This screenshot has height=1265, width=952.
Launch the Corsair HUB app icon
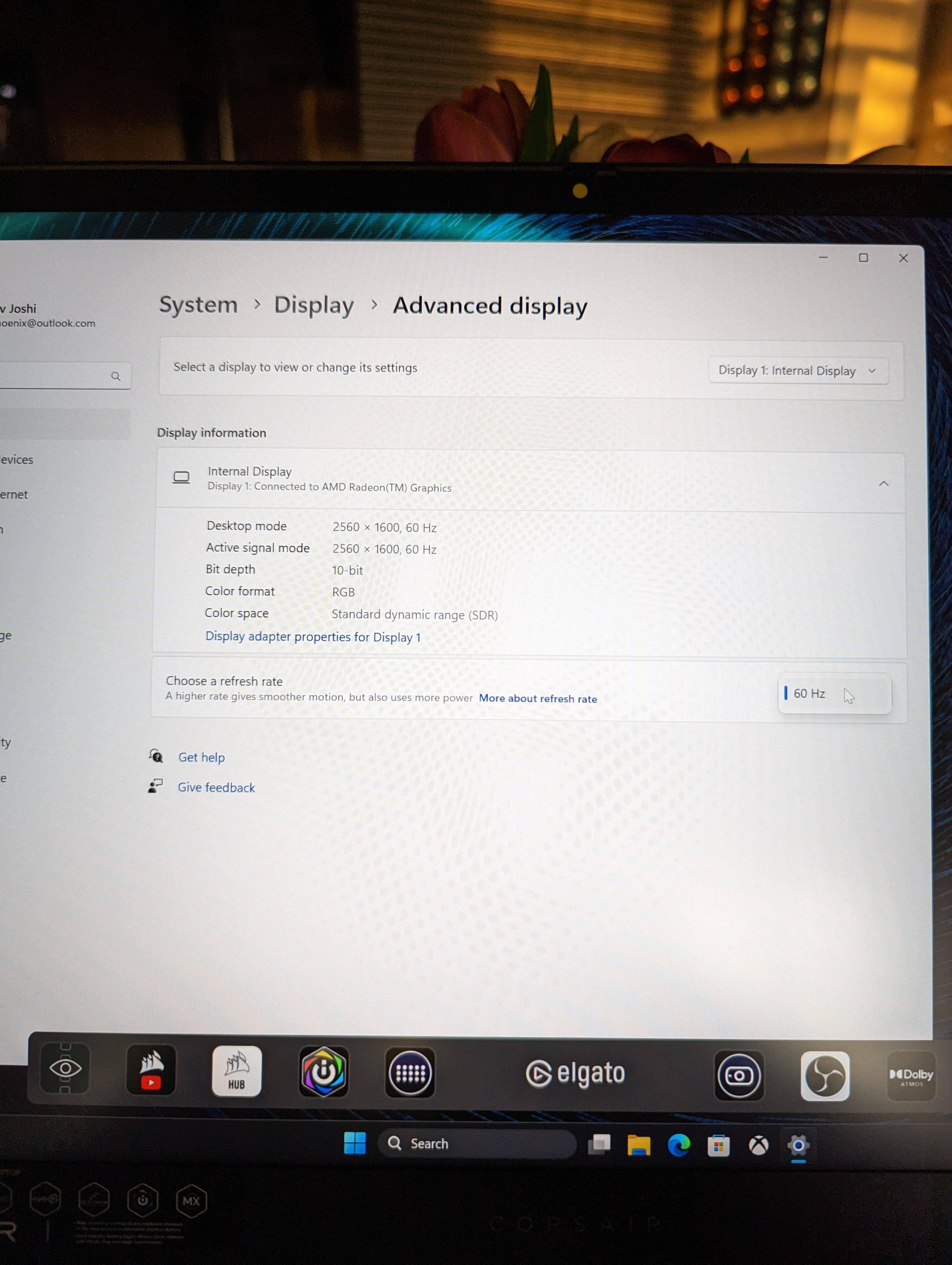tap(236, 1071)
